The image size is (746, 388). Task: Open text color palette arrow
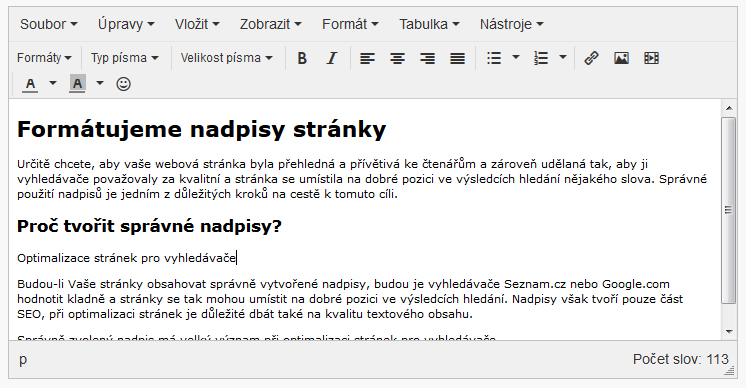pyautogui.click(x=53, y=84)
